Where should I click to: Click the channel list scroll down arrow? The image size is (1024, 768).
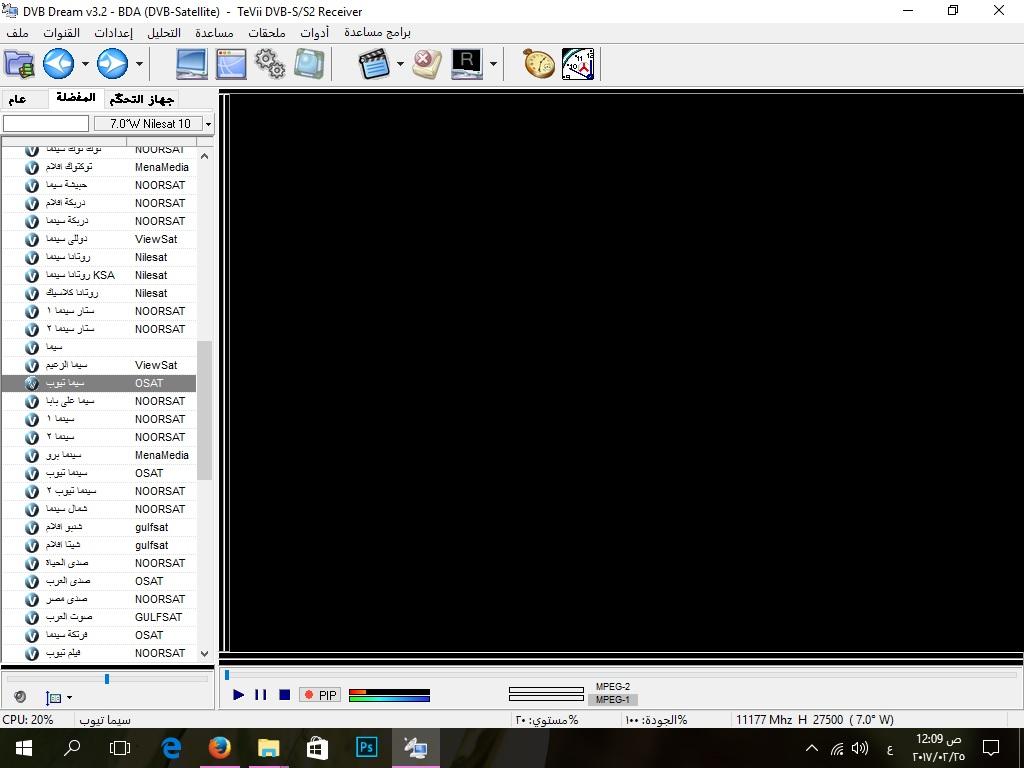pyautogui.click(x=204, y=654)
